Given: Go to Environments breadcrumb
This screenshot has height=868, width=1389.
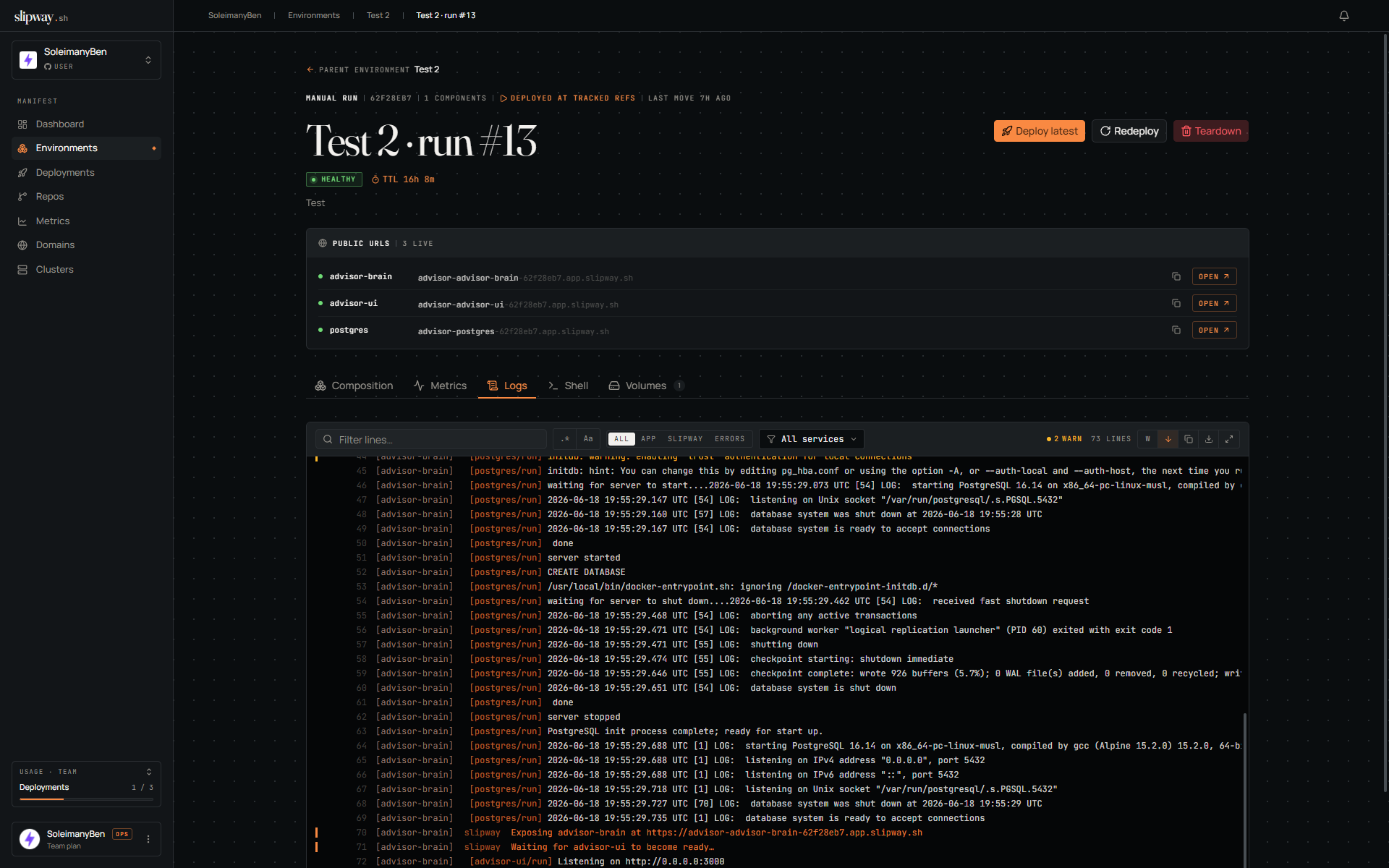Looking at the screenshot, I should pyautogui.click(x=314, y=15).
